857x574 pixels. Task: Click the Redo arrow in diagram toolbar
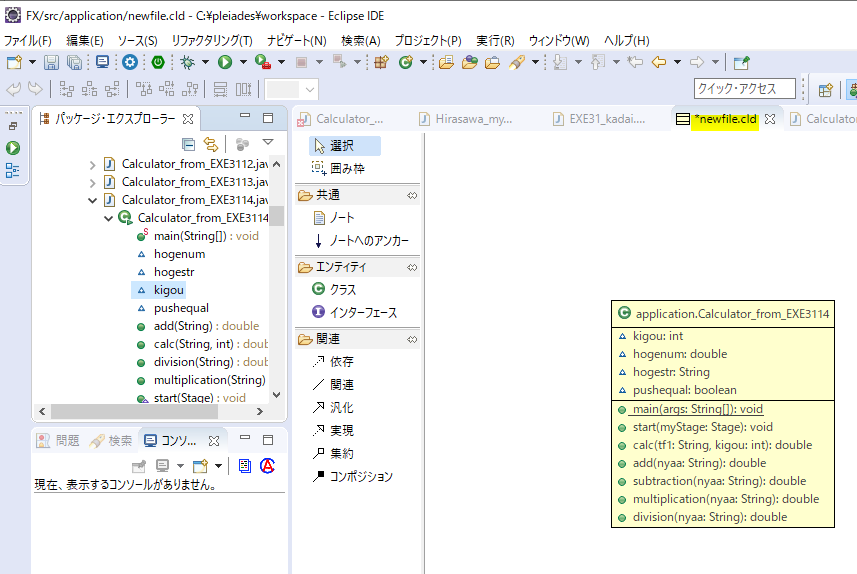35,89
